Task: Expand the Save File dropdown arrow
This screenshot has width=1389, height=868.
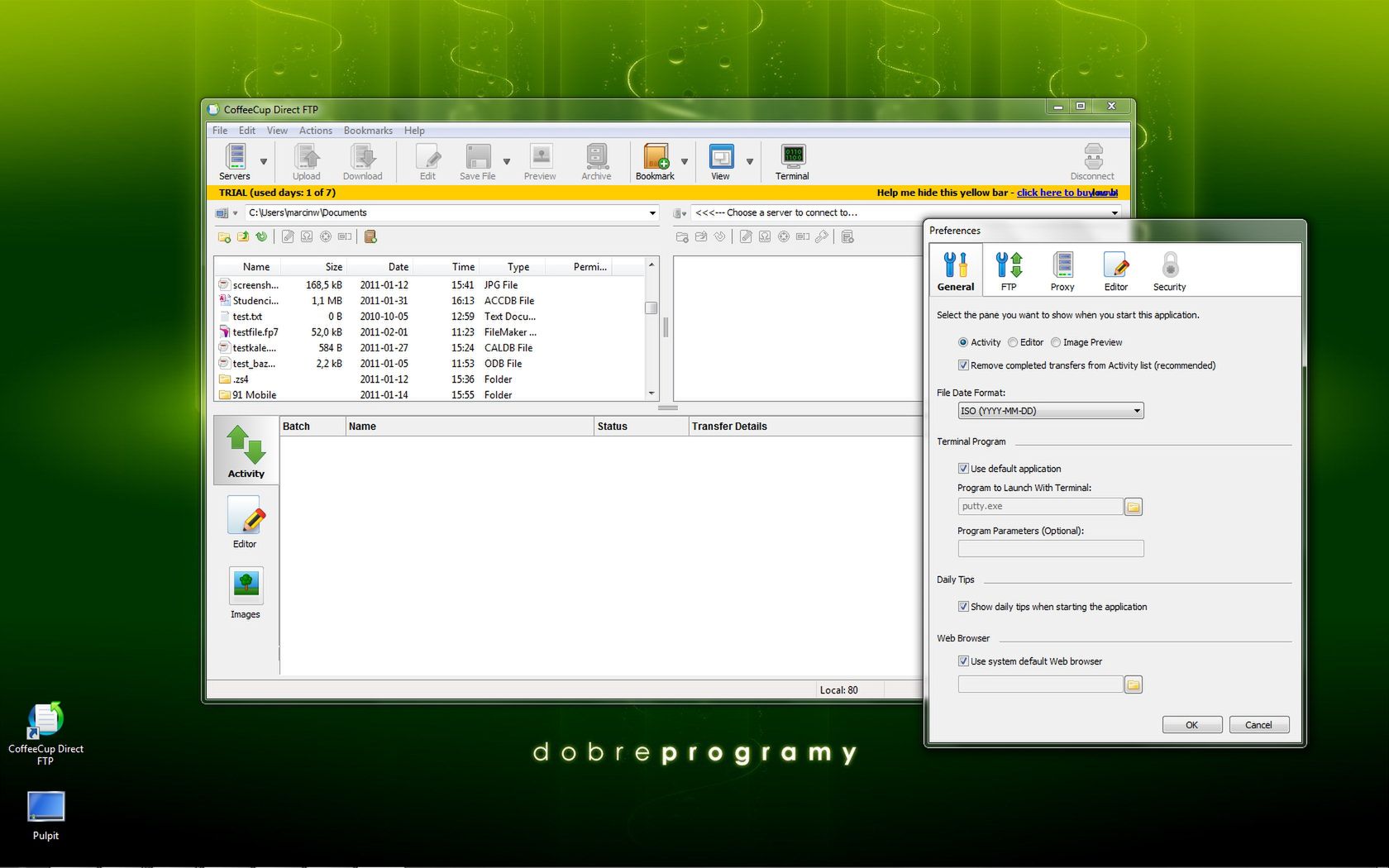Action: (x=507, y=162)
